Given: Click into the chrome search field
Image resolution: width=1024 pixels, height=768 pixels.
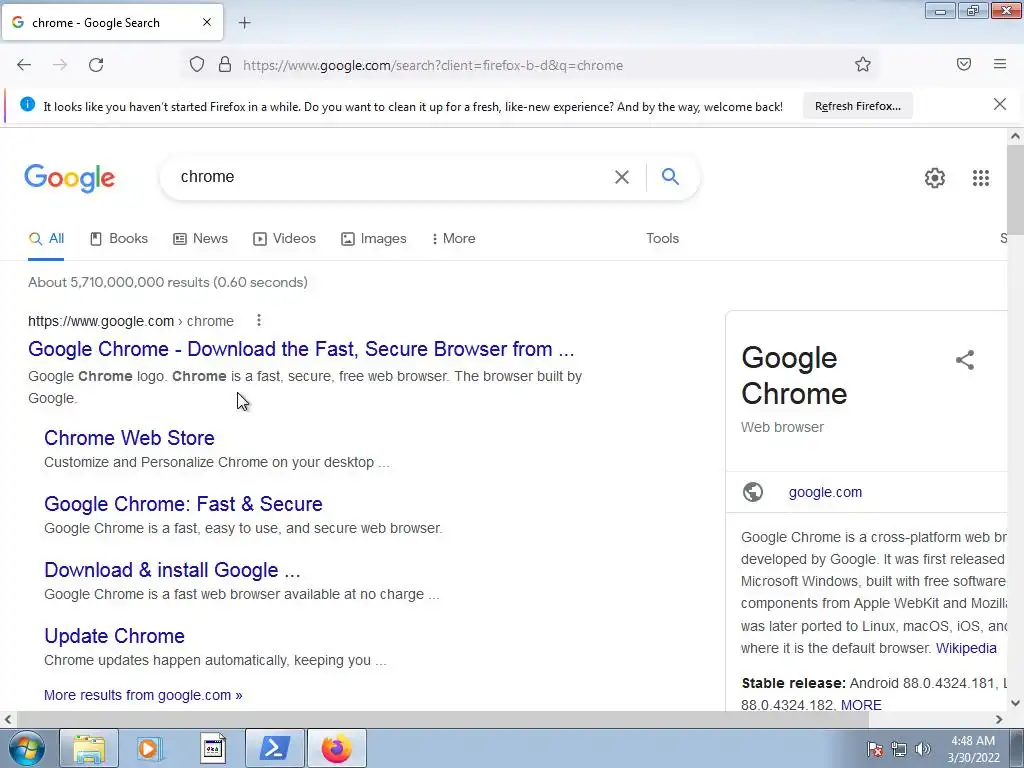Looking at the screenshot, I should [392, 177].
